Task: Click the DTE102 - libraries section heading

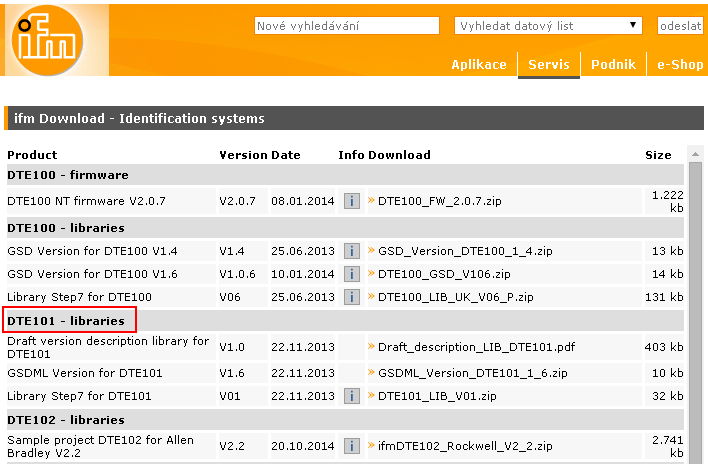Action: [66, 420]
